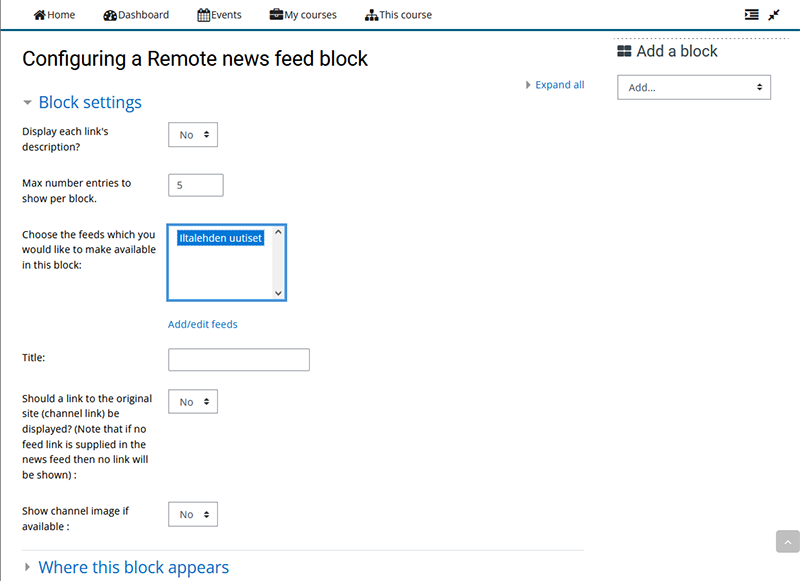This screenshot has width=800, height=581.
Task: Open the Add... block selector
Action: (x=692, y=87)
